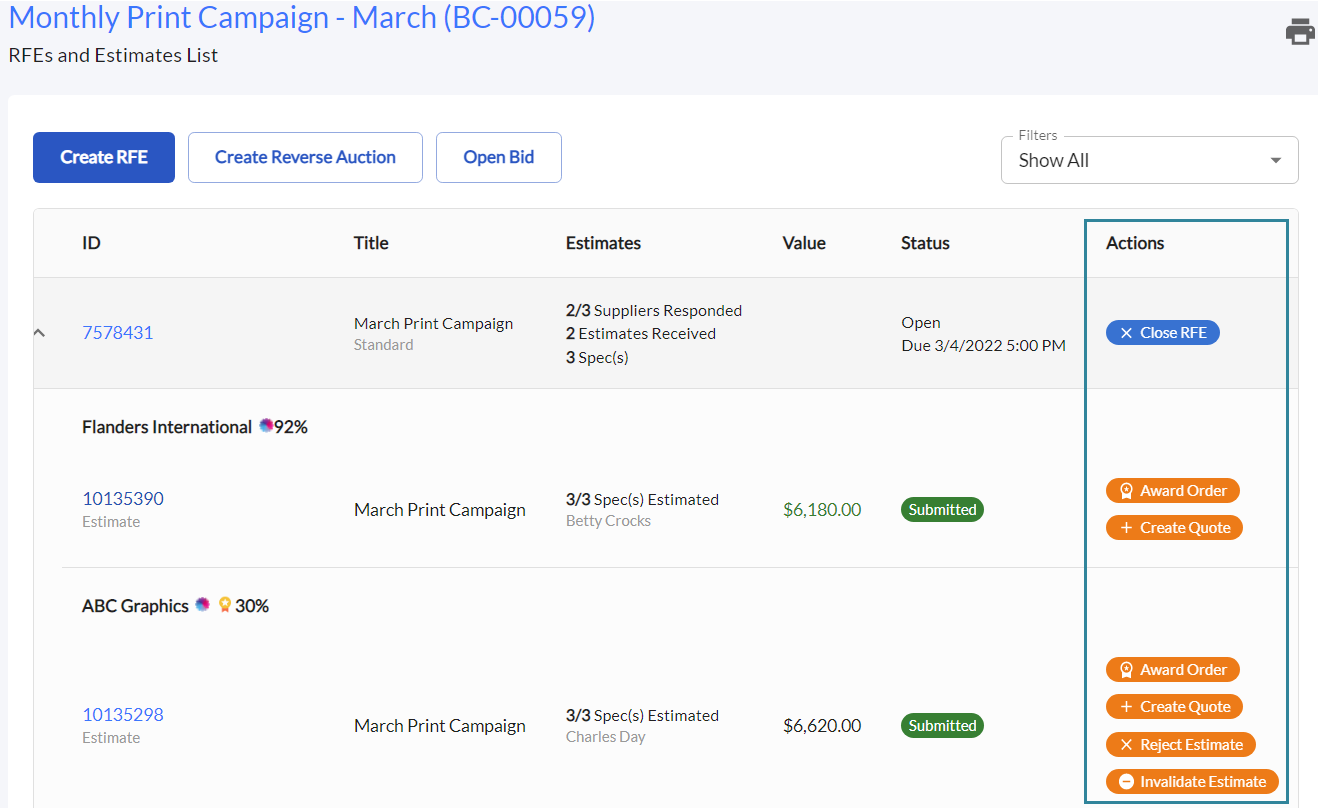This screenshot has height=808, width=1318.
Task: Click the $6,180.00 value
Action: 822,509
